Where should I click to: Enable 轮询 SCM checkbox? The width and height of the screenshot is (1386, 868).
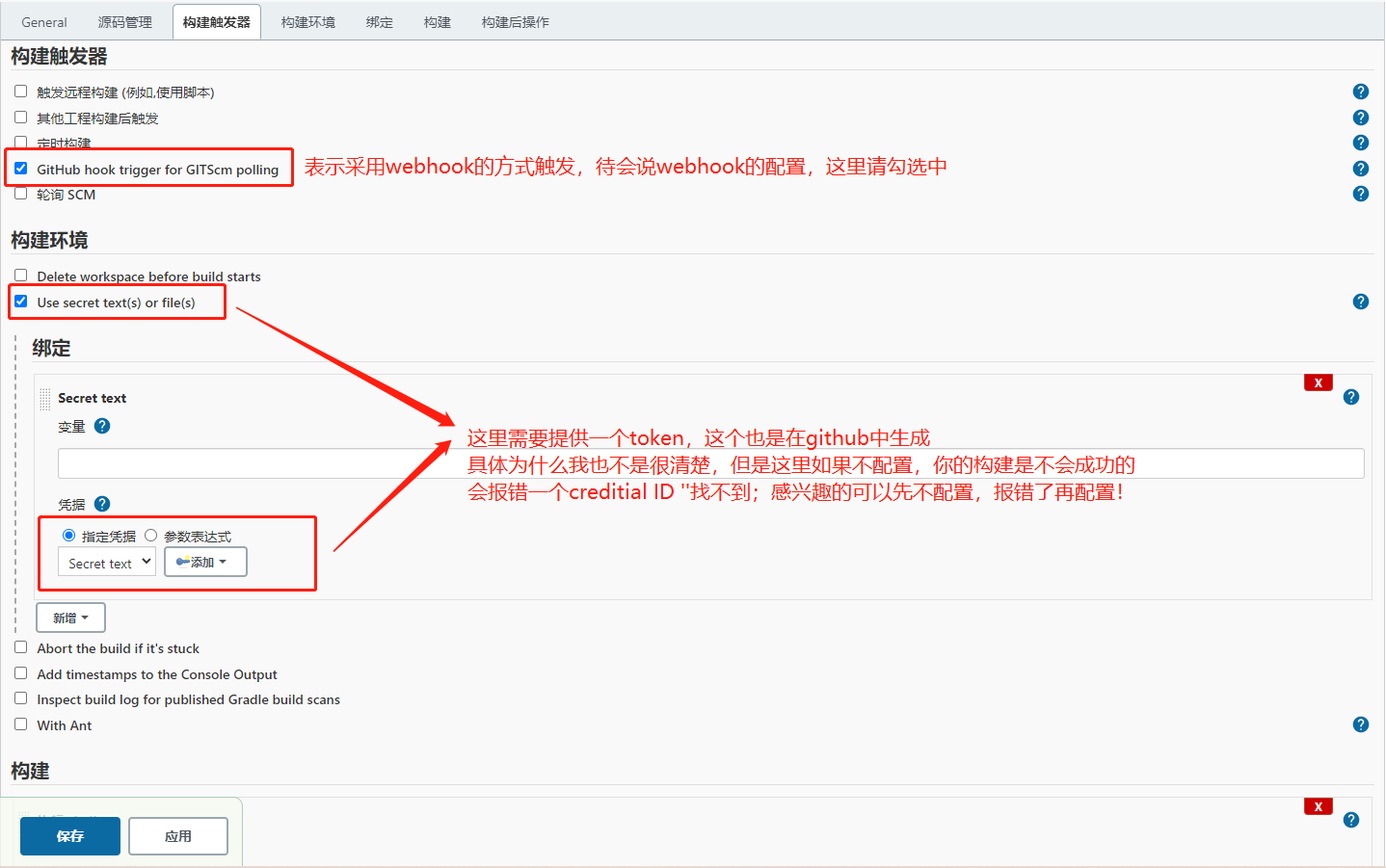coord(21,194)
